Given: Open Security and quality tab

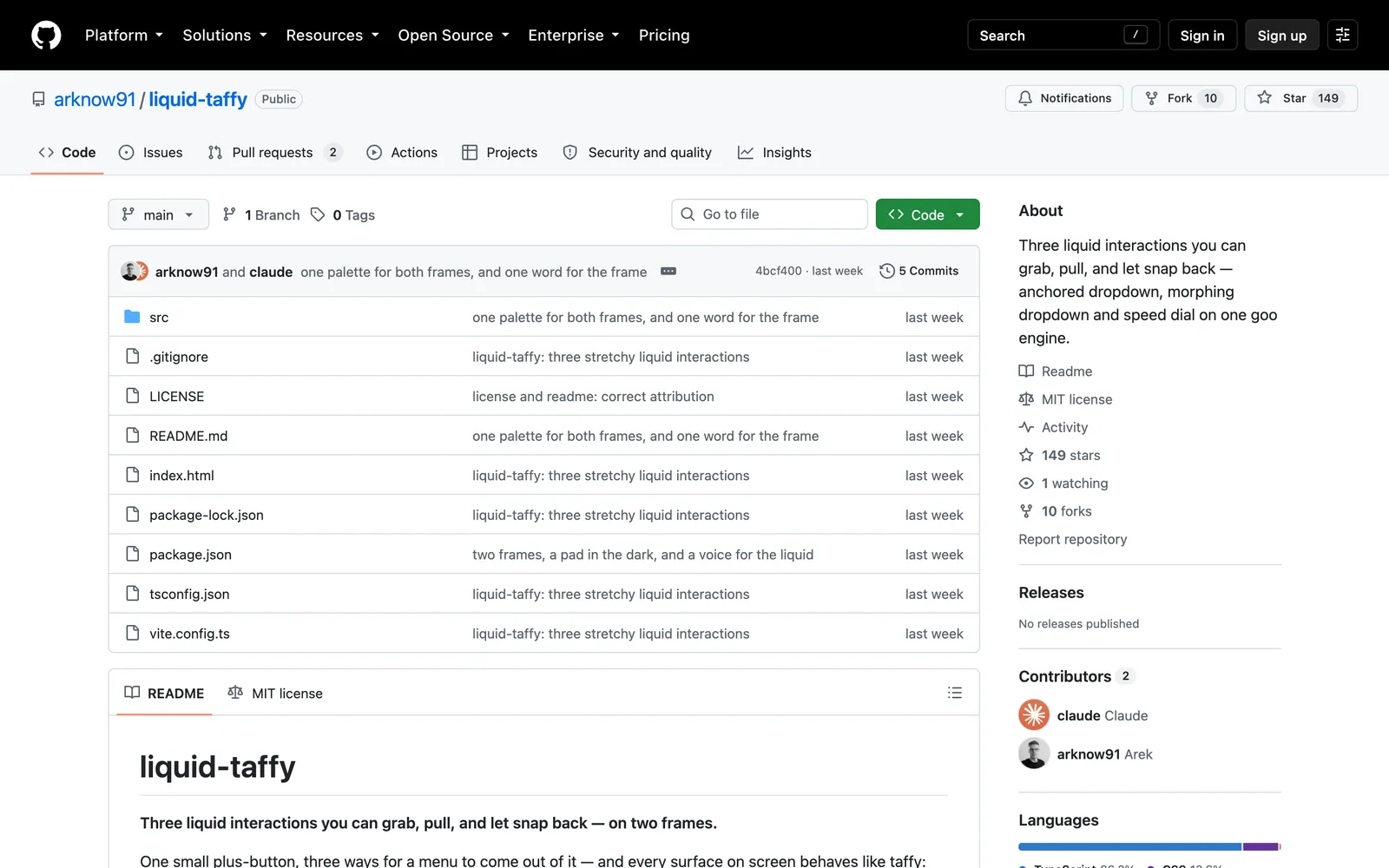Looking at the screenshot, I should point(637,153).
